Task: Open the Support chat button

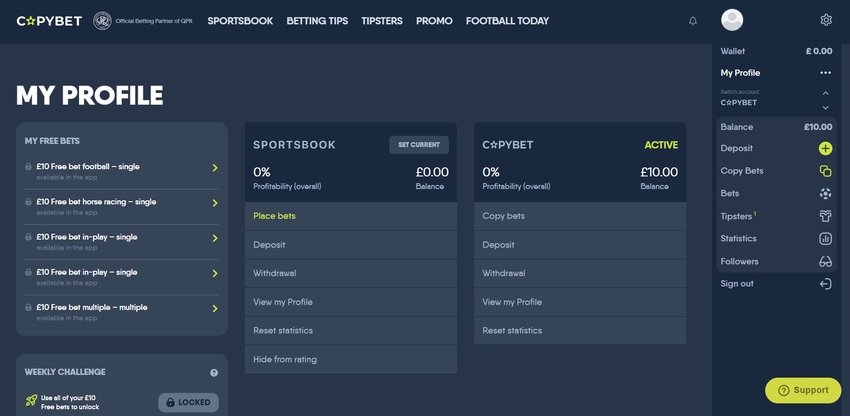Action: tap(803, 391)
